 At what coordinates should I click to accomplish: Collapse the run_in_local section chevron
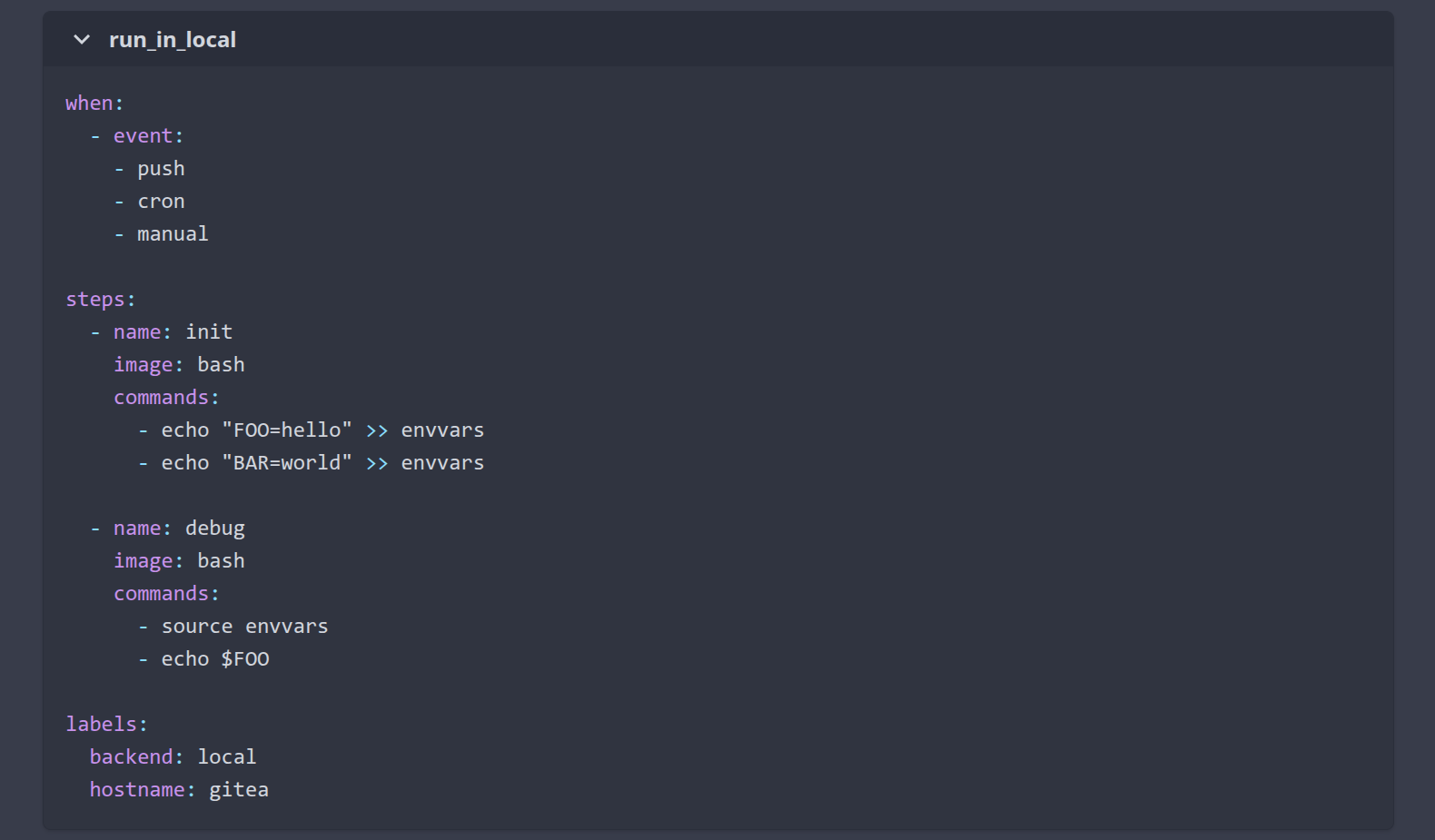tap(82, 40)
